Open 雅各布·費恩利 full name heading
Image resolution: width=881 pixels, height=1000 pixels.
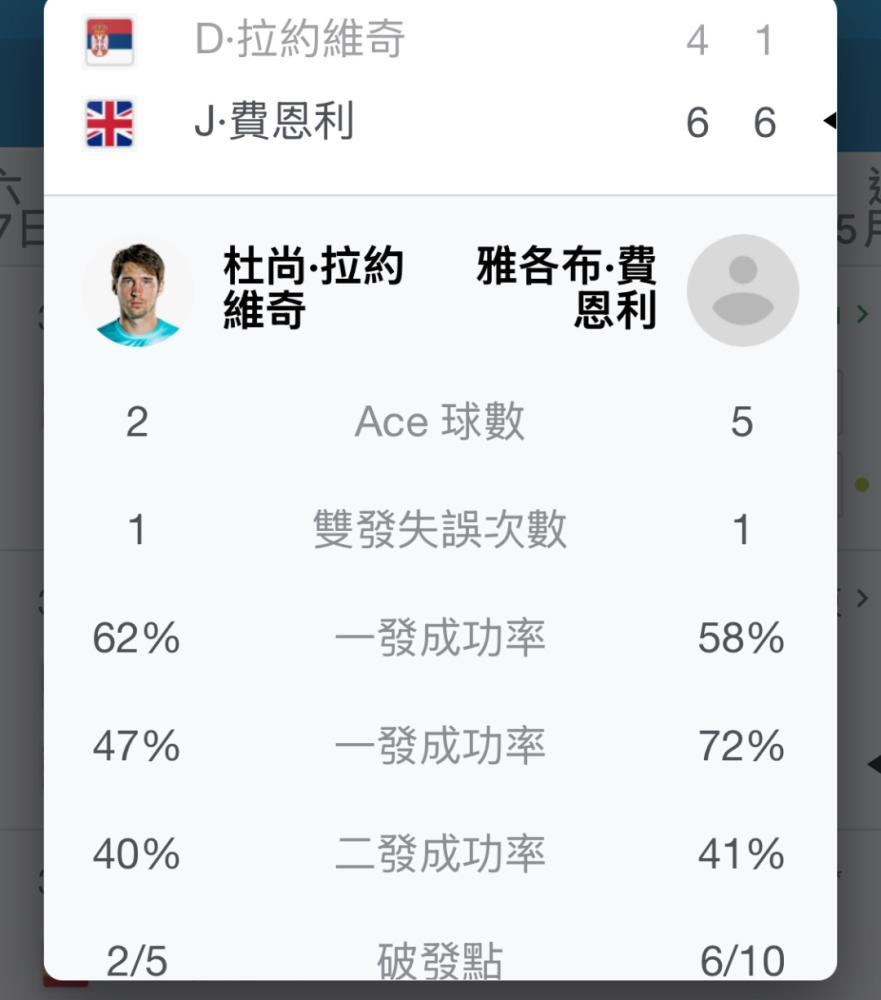tap(566, 288)
